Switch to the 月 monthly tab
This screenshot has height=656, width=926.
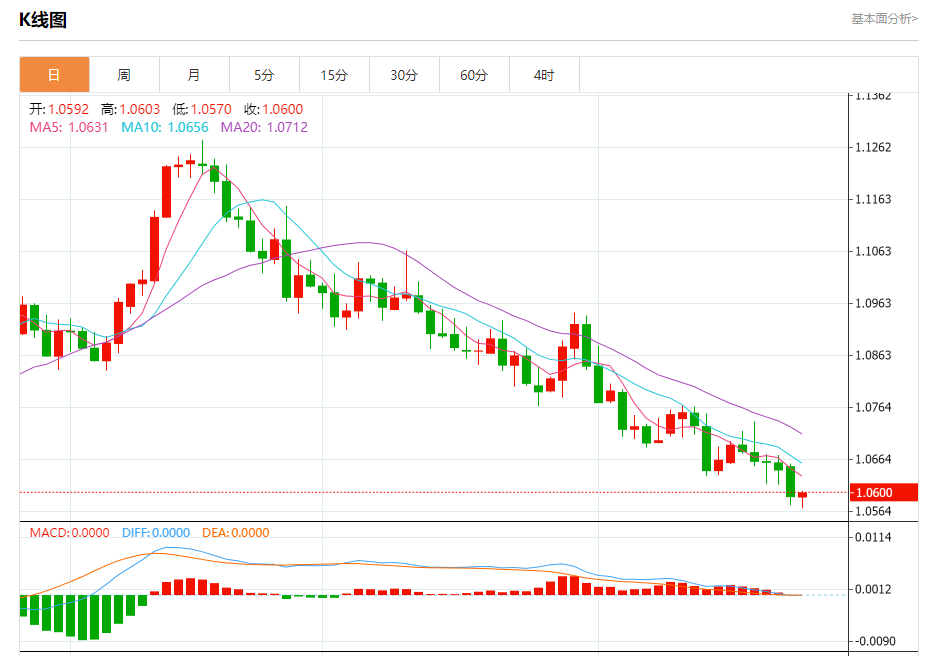194,74
